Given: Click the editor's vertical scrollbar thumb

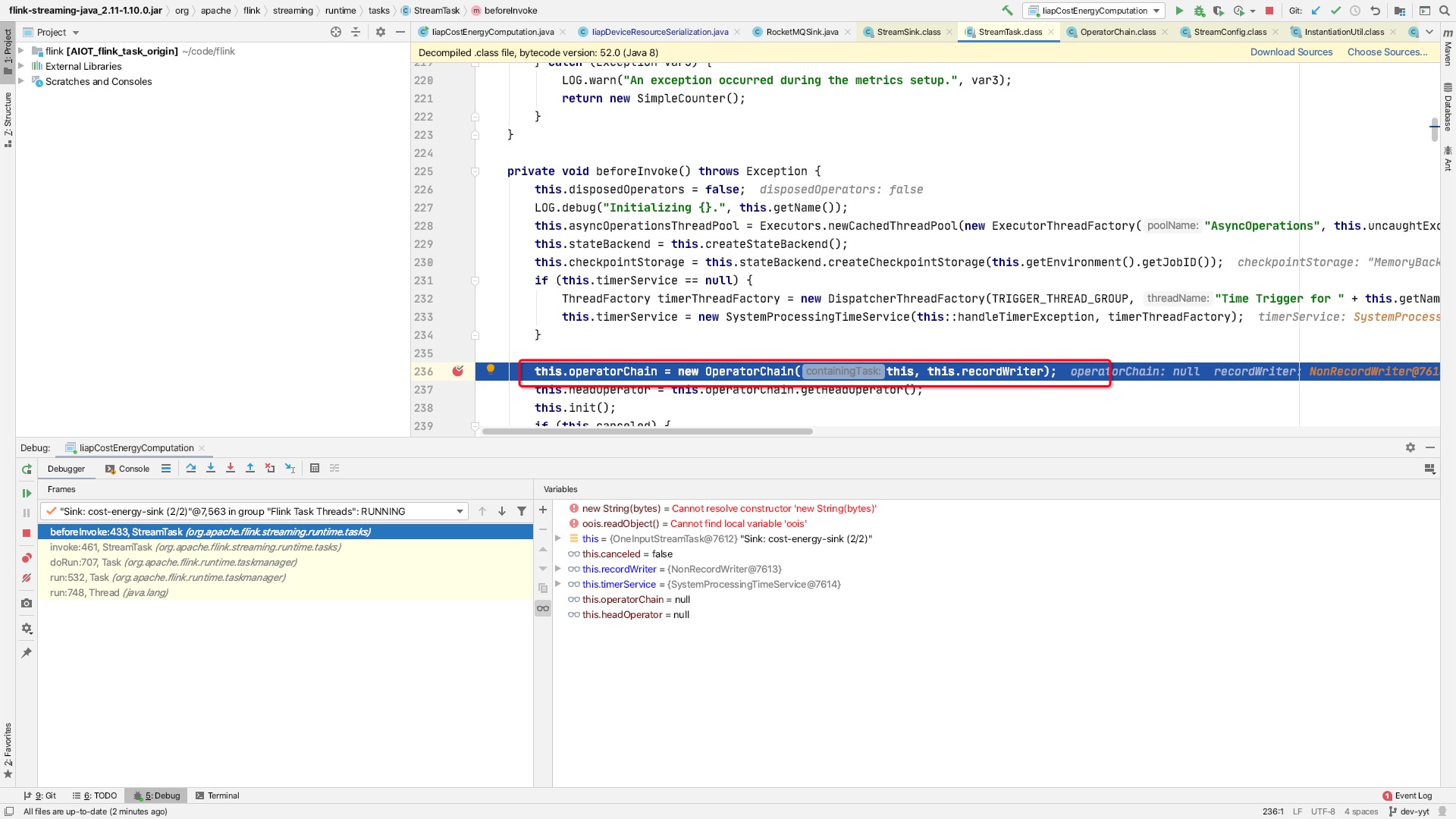Looking at the screenshot, I should point(1434,130).
